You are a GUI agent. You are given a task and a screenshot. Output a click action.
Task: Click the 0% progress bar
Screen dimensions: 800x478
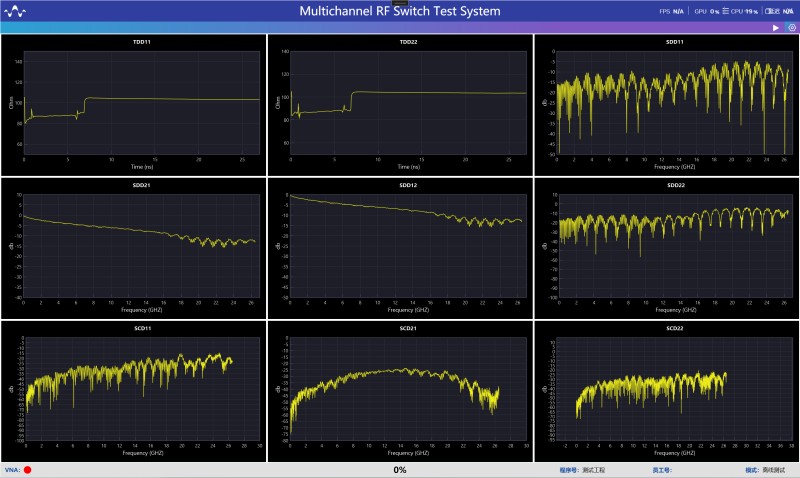[x=400, y=469]
